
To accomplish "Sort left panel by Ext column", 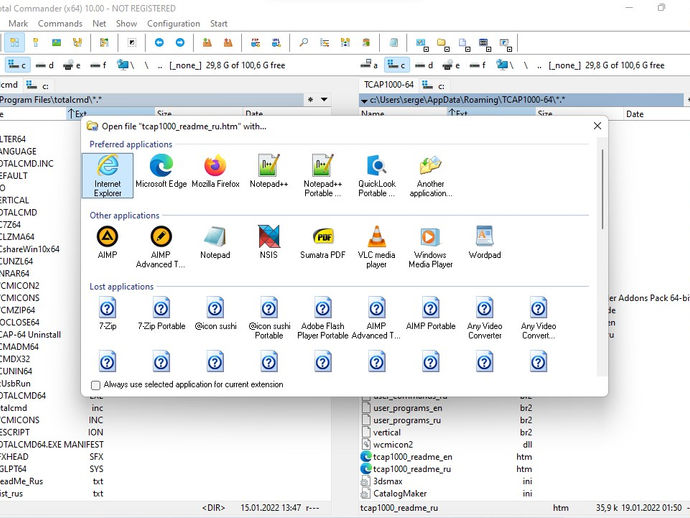I will coord(110,114).
